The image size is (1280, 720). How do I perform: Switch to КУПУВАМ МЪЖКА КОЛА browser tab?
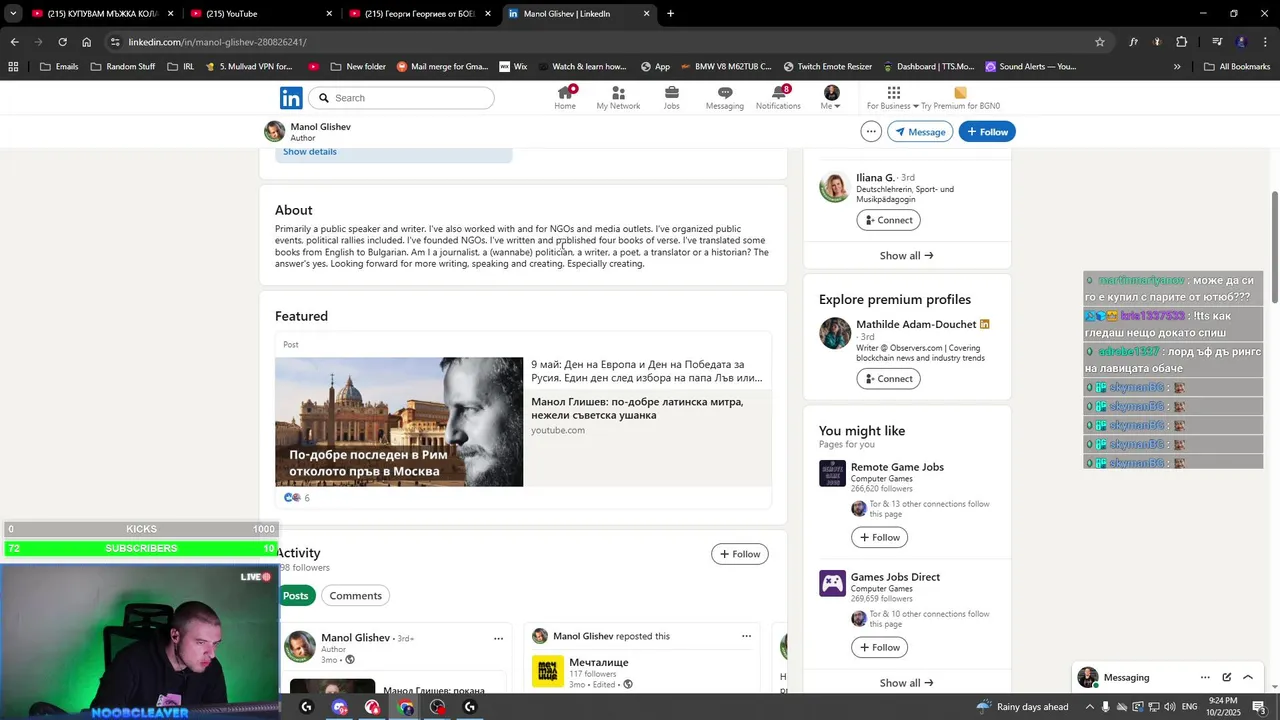tap(101, 14)
